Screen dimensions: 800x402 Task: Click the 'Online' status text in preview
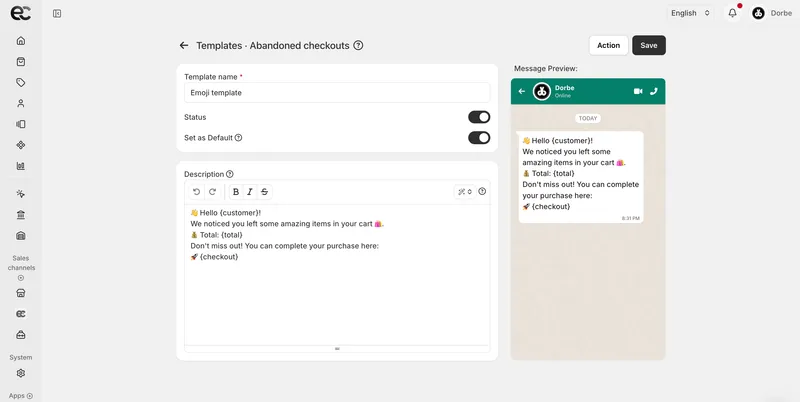coord(563,96)
